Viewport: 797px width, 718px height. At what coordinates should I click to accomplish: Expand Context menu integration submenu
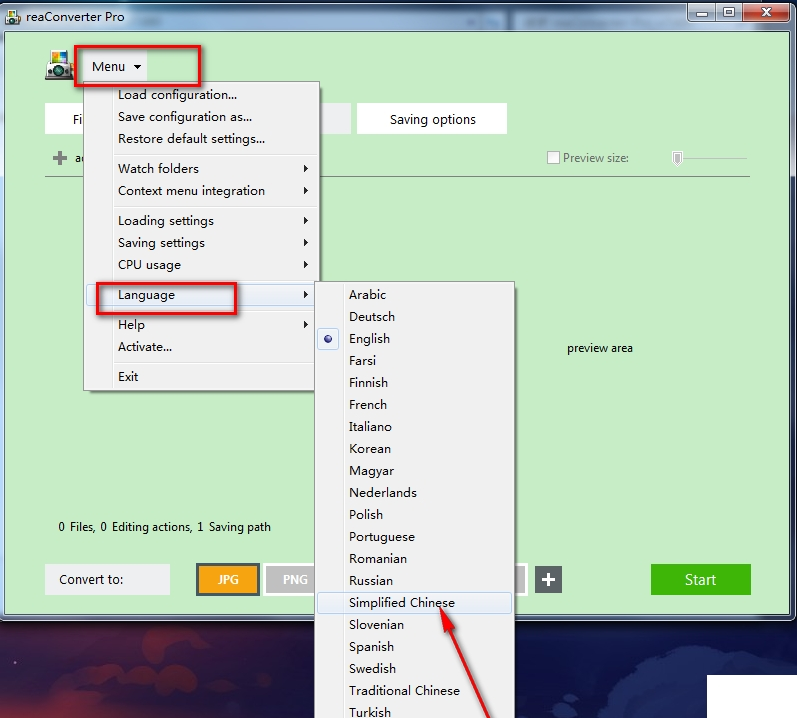201,191
